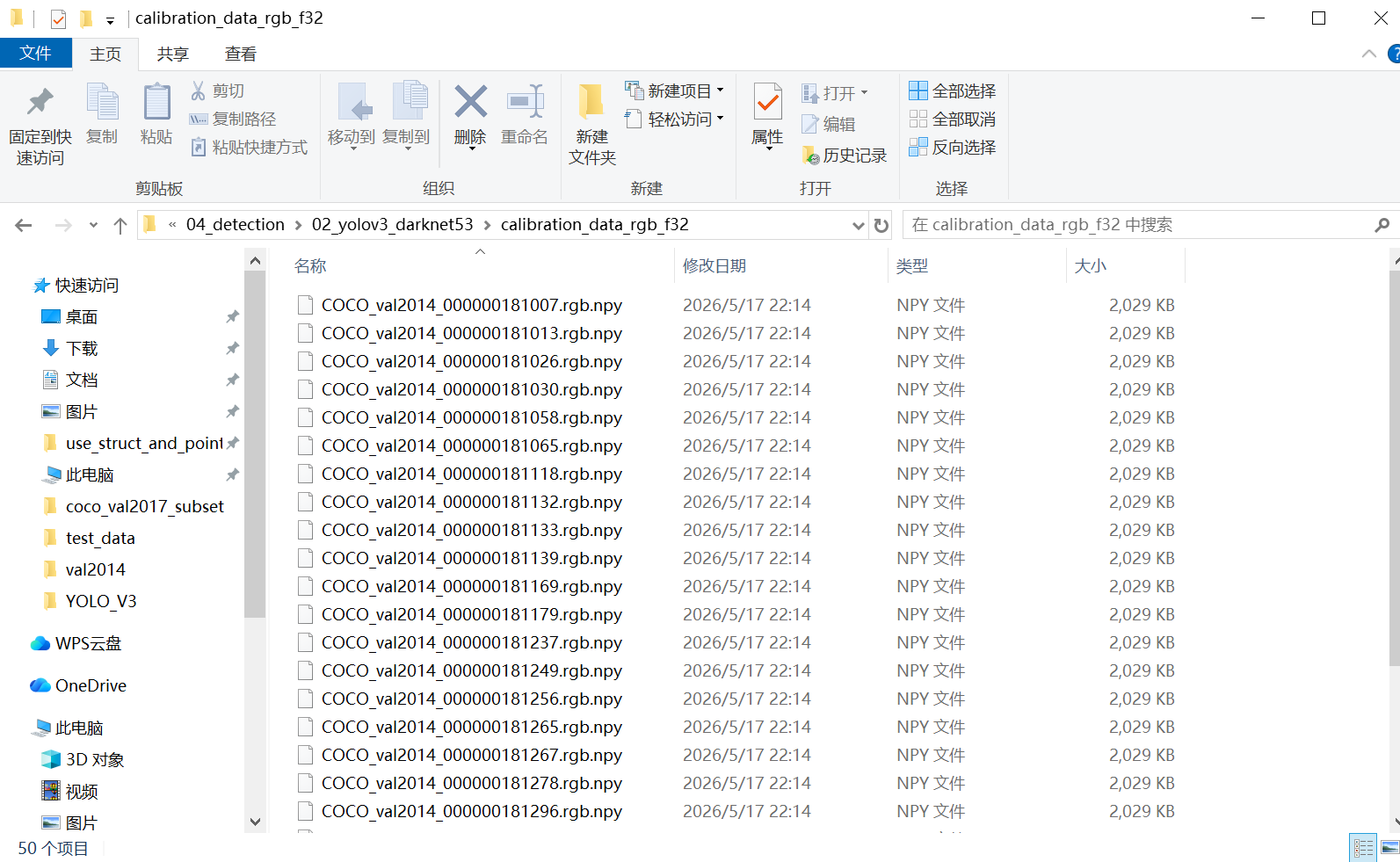Screen dimensions: 1400x862
Task: Click Invert selection (反向选择)
Action: (952, 147)
